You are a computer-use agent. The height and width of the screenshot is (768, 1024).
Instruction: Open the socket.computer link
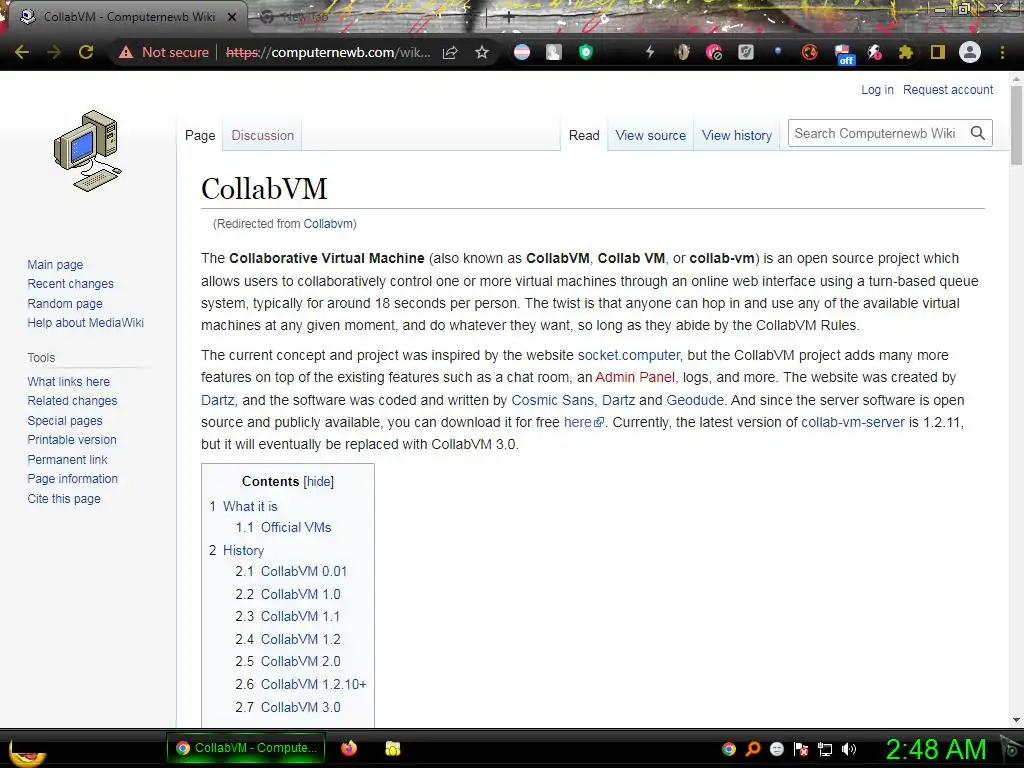[628, 355]
